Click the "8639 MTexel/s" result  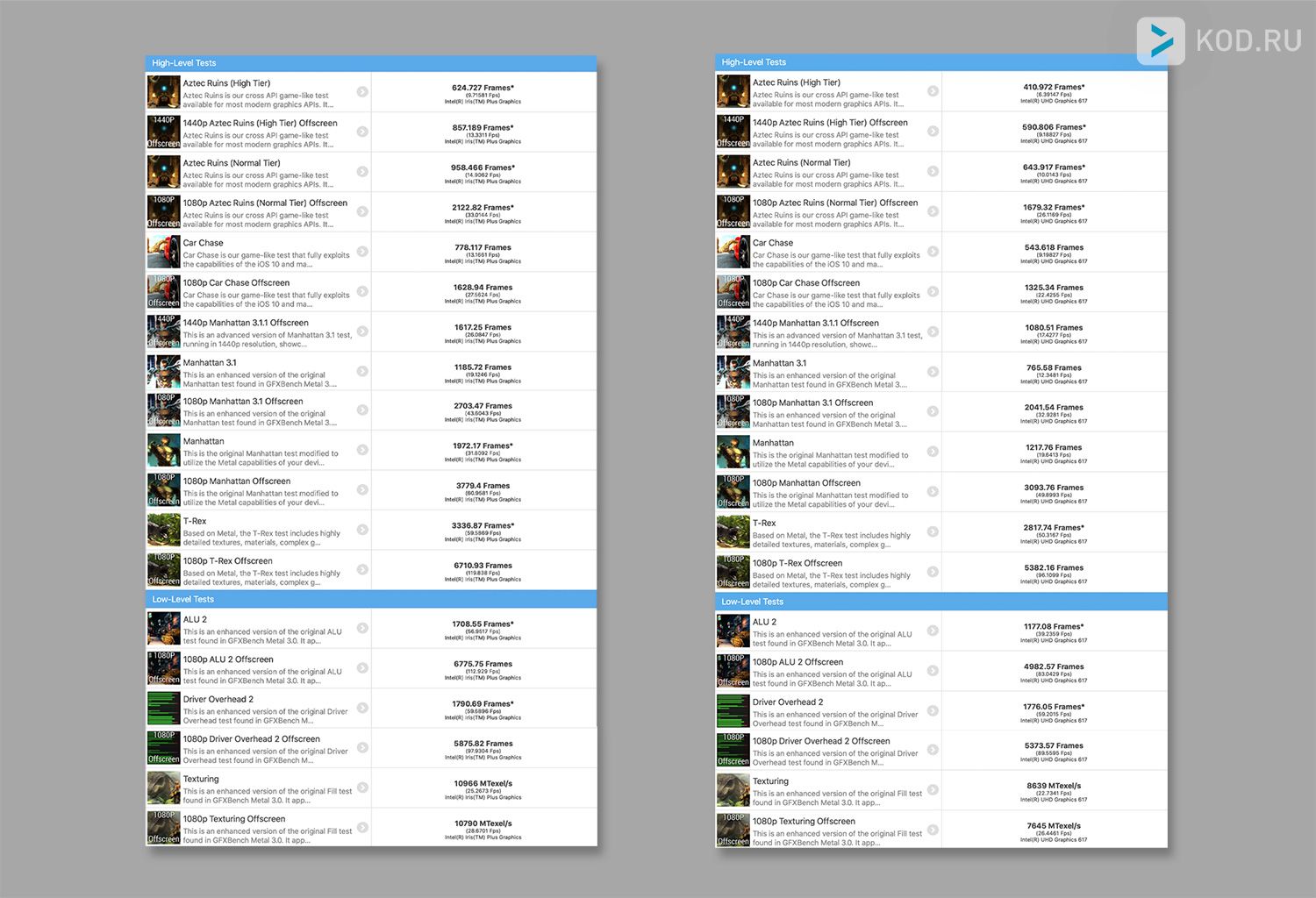point(1054,786)
